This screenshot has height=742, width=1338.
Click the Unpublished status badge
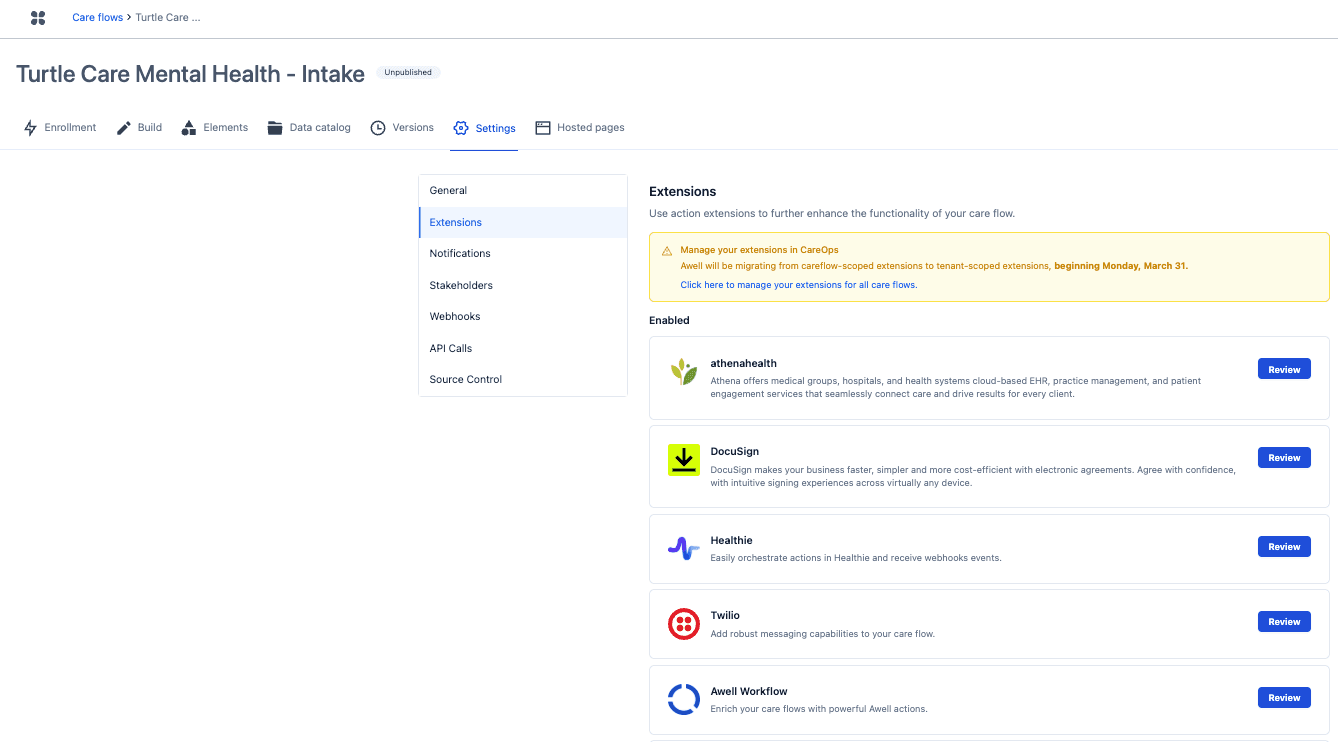(x=408, y=72)
